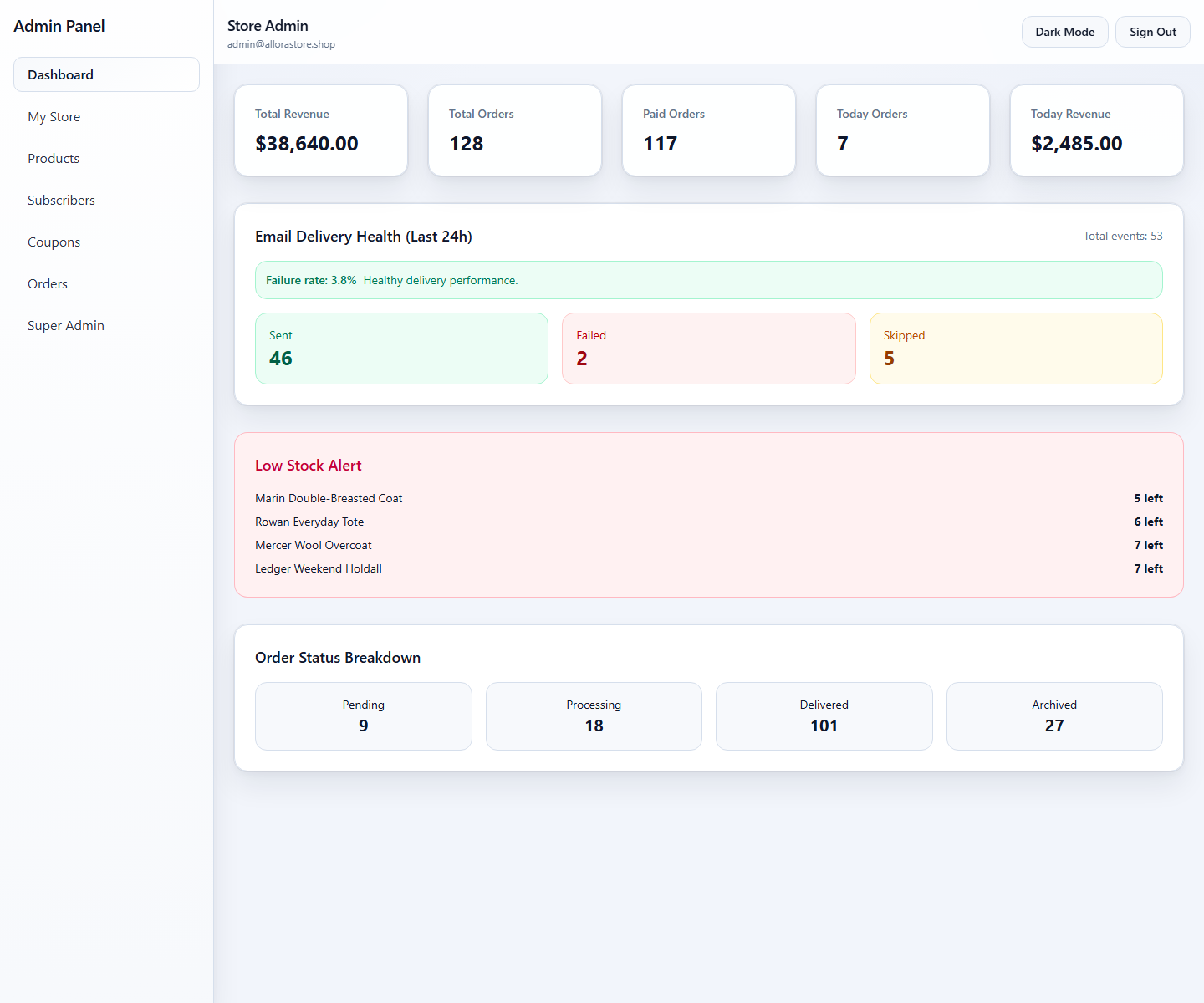Image resolution: width=1204 pixels, height=1003 pixels.
Task: Click the Paid Orders card
Action: tap(709, 130)
